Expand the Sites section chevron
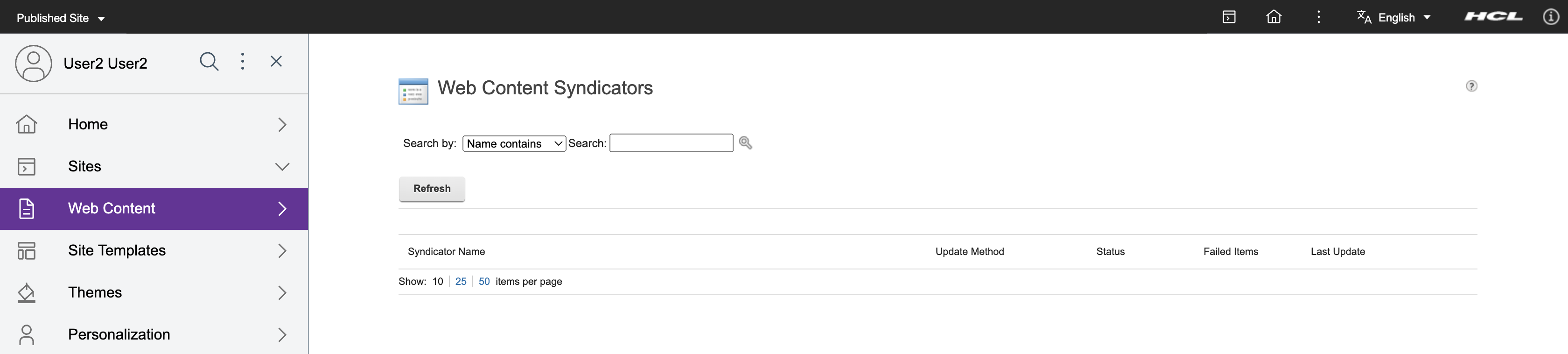The width and height of the screenshot is (1568, 354). click(x=281, y=166)
